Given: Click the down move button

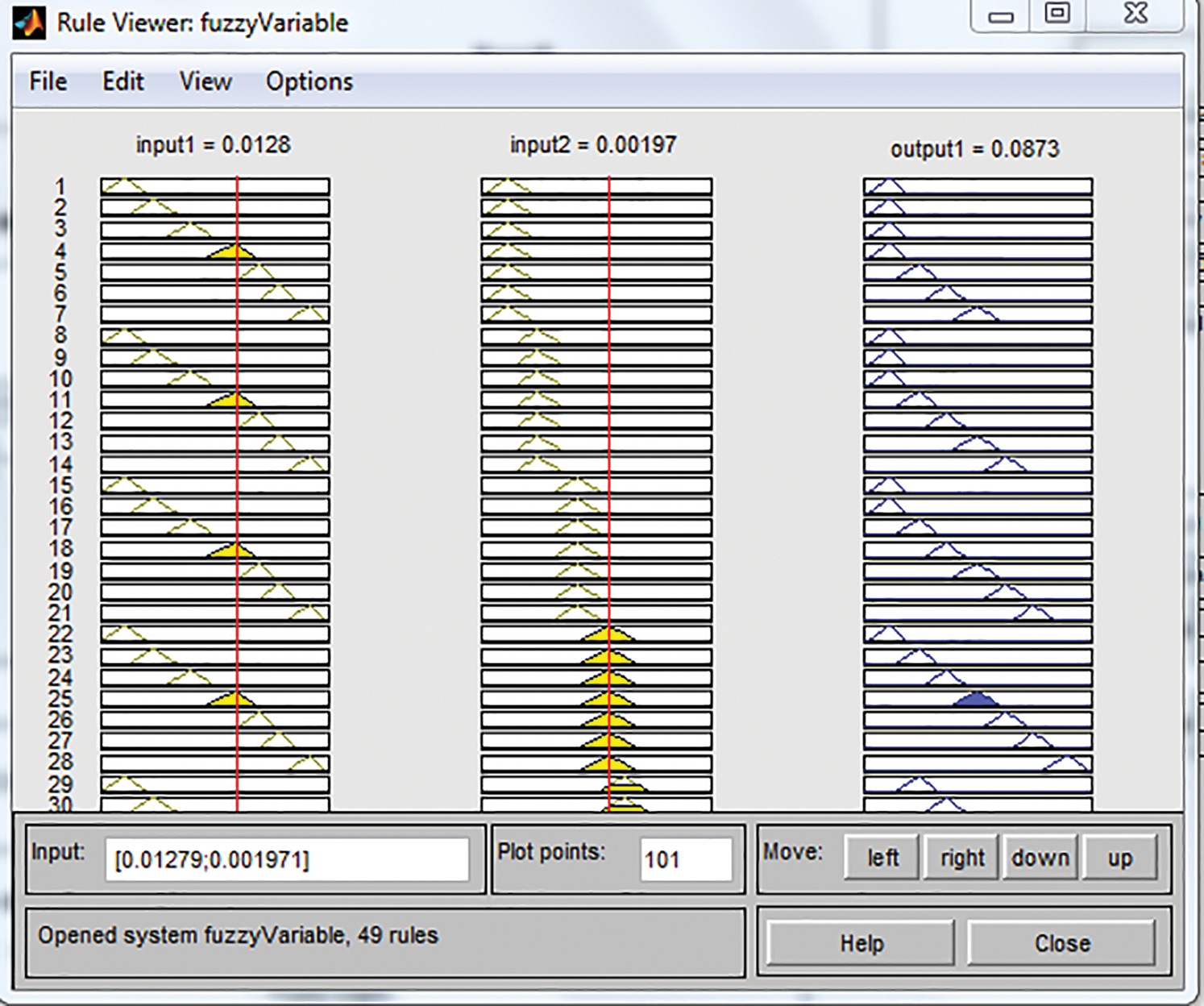Looking at the screenshot, I should [1040, 858].
